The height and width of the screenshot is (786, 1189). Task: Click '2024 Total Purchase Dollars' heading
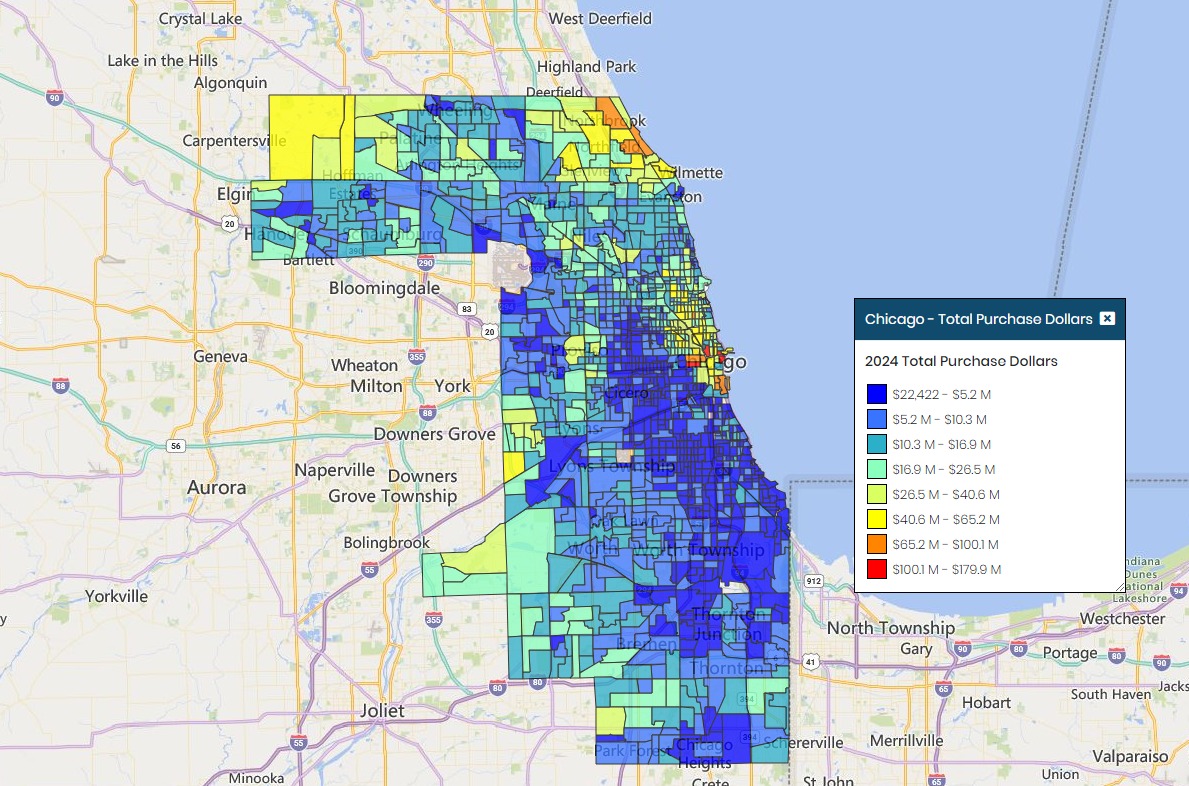(961, 362)
